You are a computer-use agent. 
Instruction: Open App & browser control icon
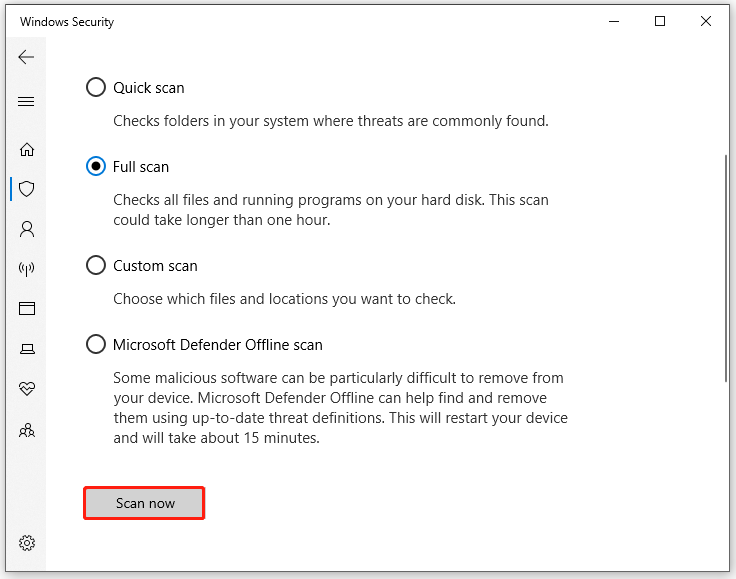click(x=27, y=309)
